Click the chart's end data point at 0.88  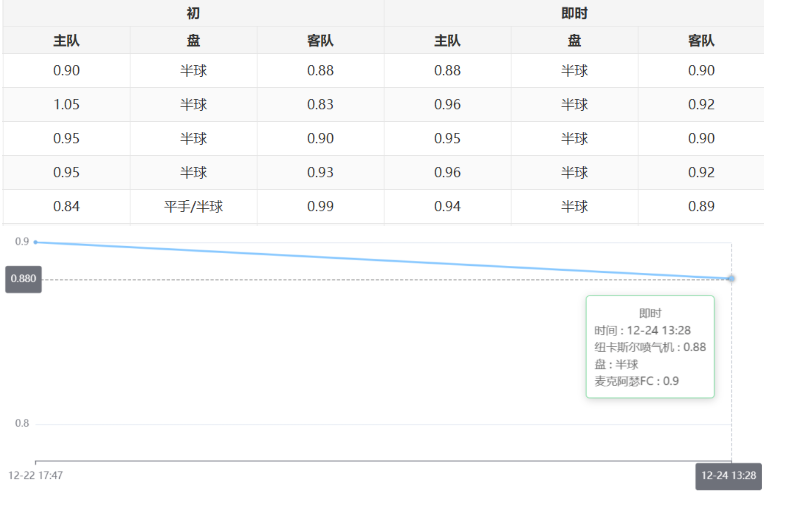(731, 278)
